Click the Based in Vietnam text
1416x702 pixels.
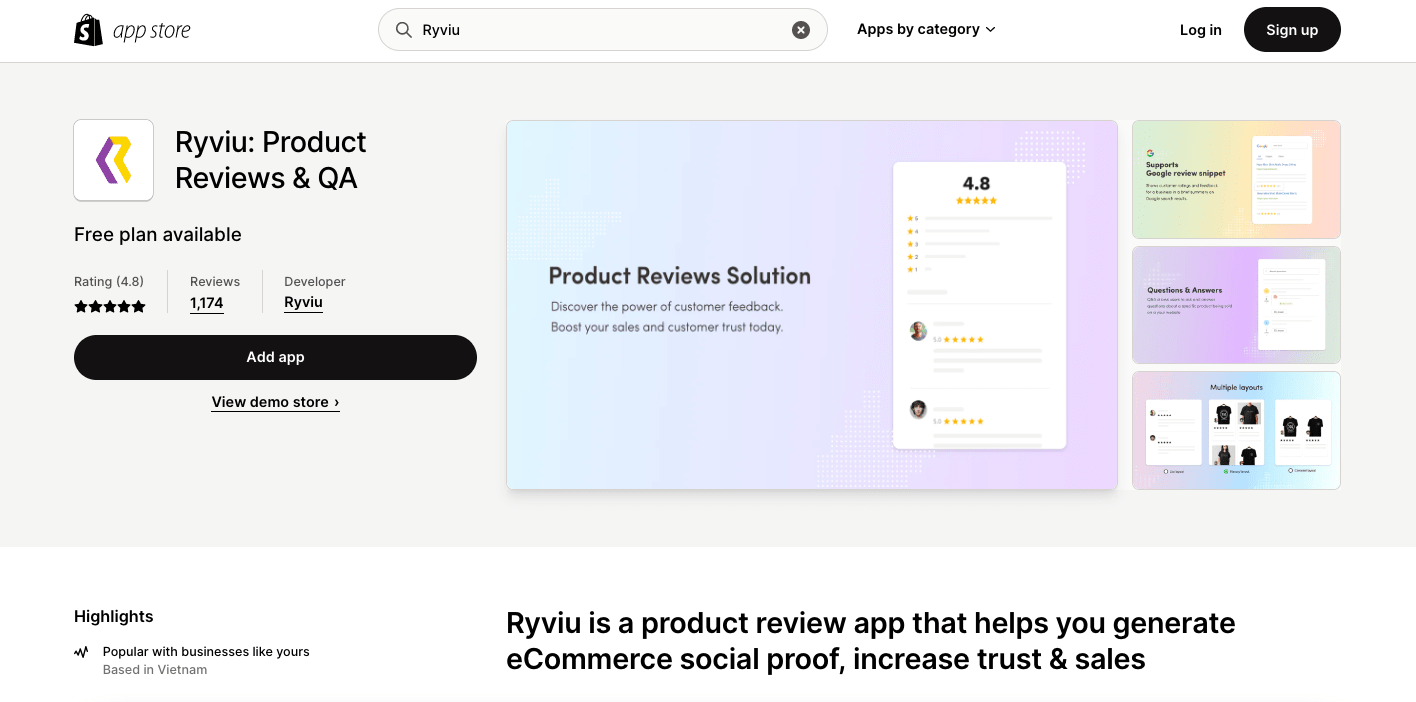tap(155, 670)
